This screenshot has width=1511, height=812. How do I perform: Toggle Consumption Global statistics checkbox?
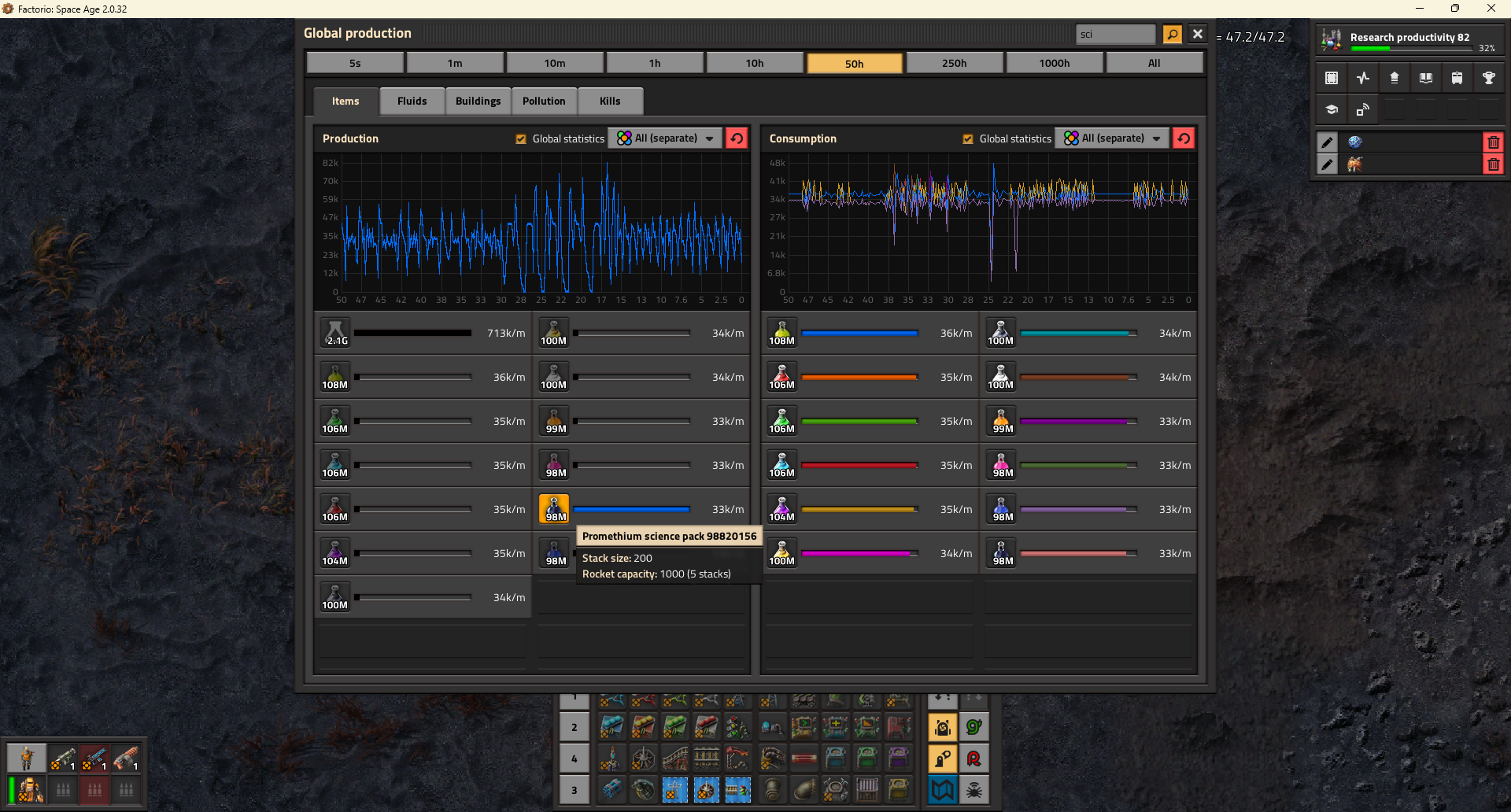[968, 139]
